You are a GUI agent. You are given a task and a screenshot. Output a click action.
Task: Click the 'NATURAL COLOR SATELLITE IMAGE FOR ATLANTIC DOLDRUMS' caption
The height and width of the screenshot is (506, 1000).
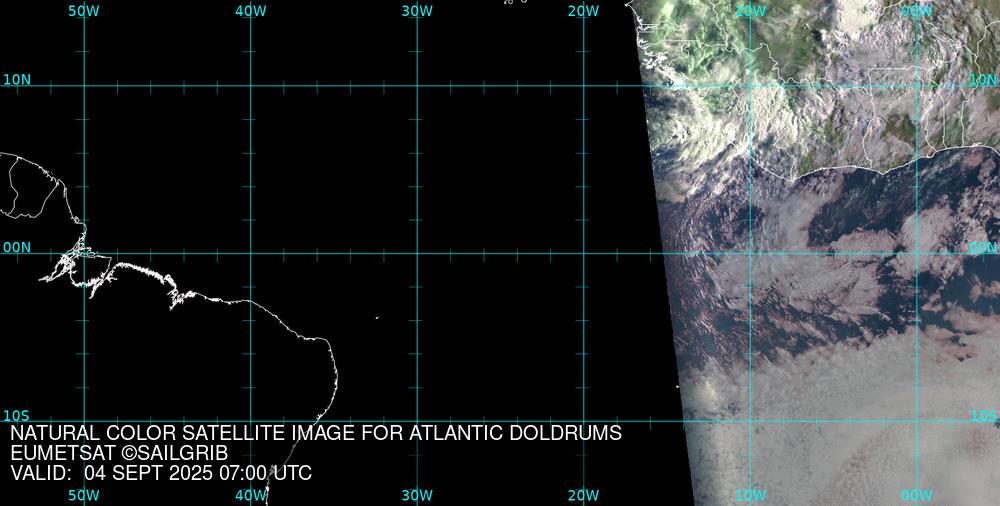click(316, 433)
